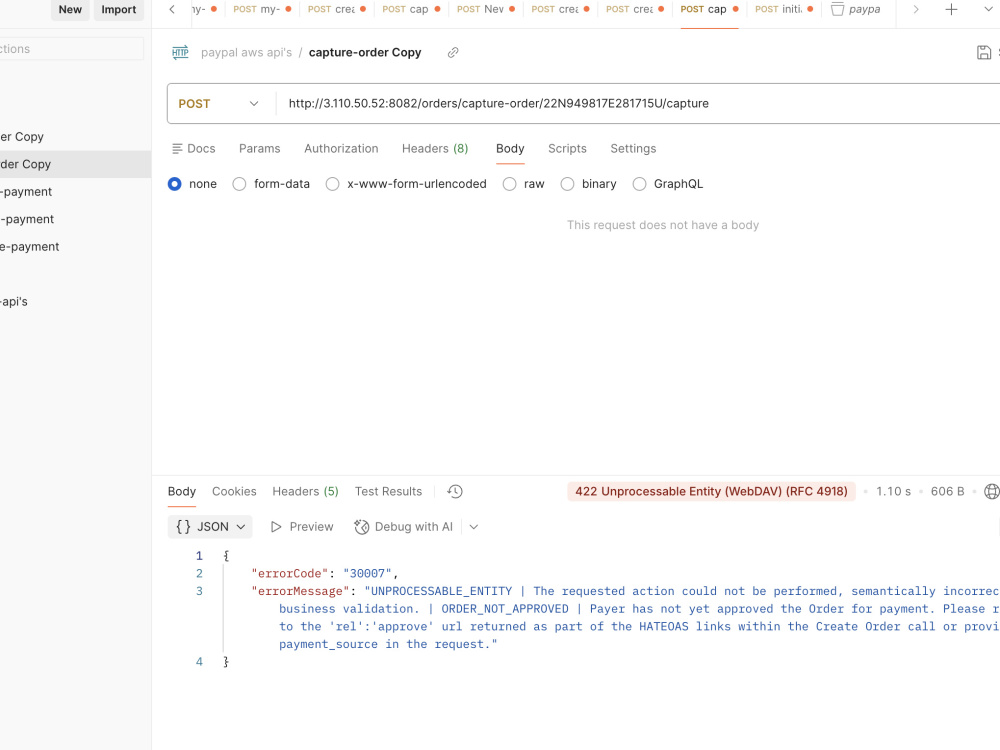This screenshot has height=750, width=1000.
Task: Click the request URL input field
Action: (x=638, y=103)
